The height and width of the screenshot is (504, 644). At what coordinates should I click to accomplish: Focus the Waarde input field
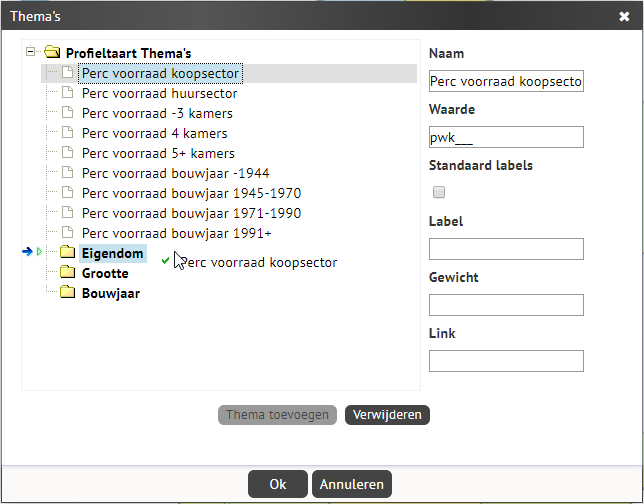point(506,137)
